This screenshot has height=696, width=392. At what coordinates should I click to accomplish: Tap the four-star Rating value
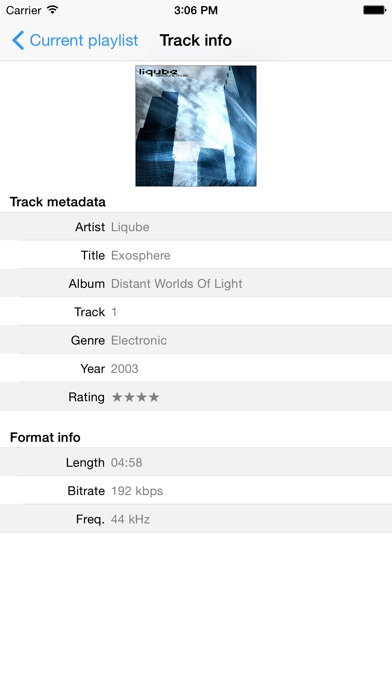point(135,397)
